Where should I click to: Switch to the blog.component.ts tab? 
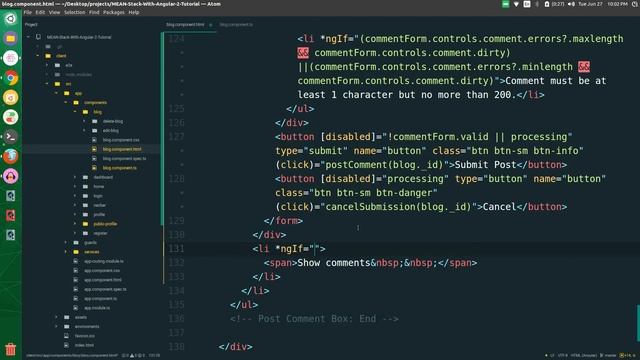pos(236,25)
